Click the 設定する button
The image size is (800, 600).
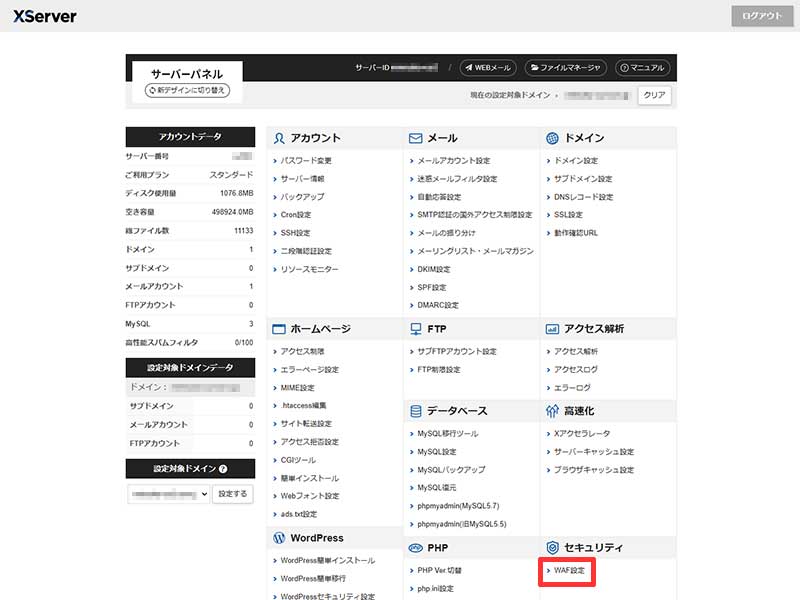[233, 494]
